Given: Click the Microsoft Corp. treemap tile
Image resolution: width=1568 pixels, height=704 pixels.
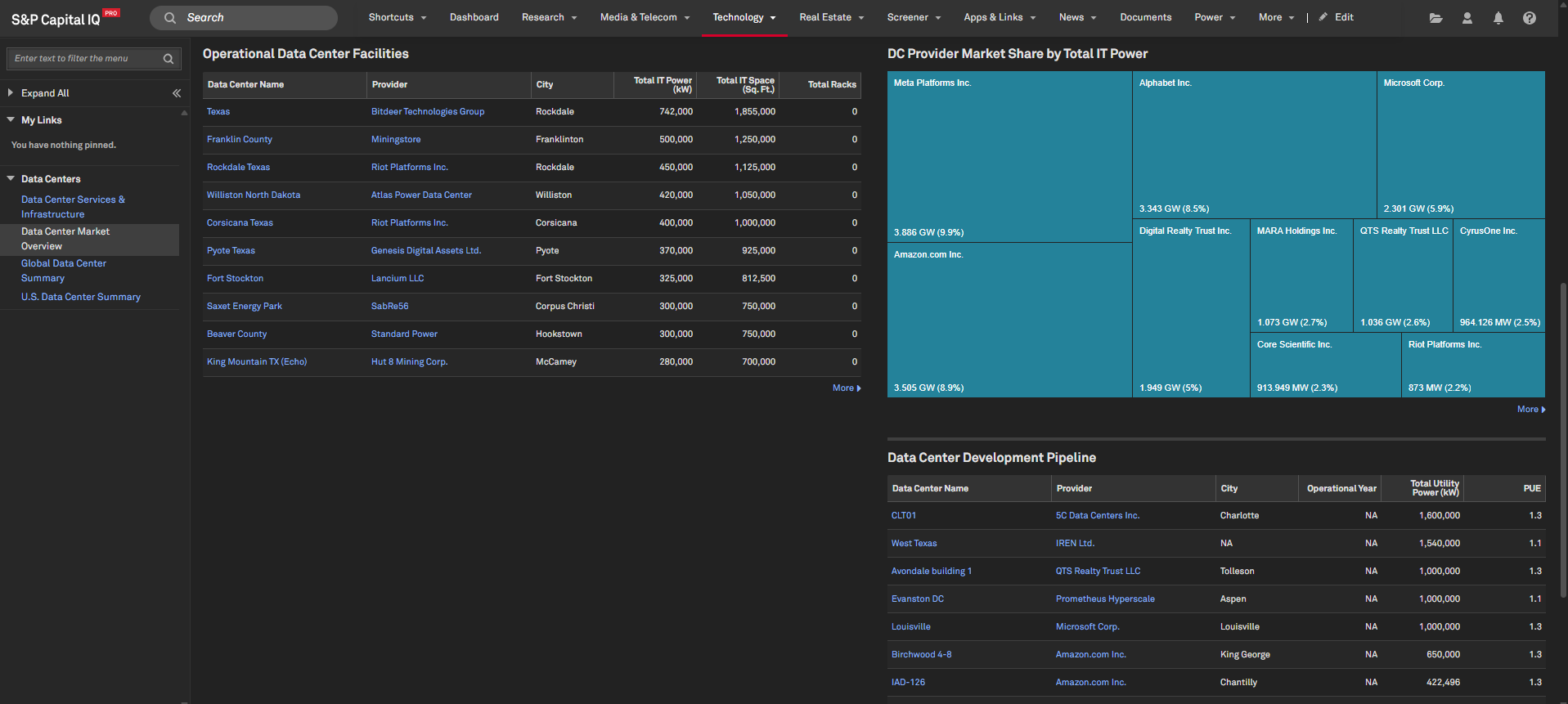Looking at the screenshot, I should click(x=1462, y=145).
